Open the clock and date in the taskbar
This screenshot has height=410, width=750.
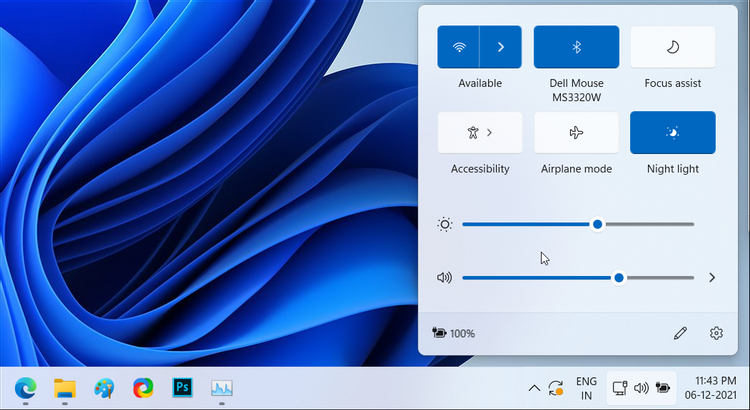712,388
